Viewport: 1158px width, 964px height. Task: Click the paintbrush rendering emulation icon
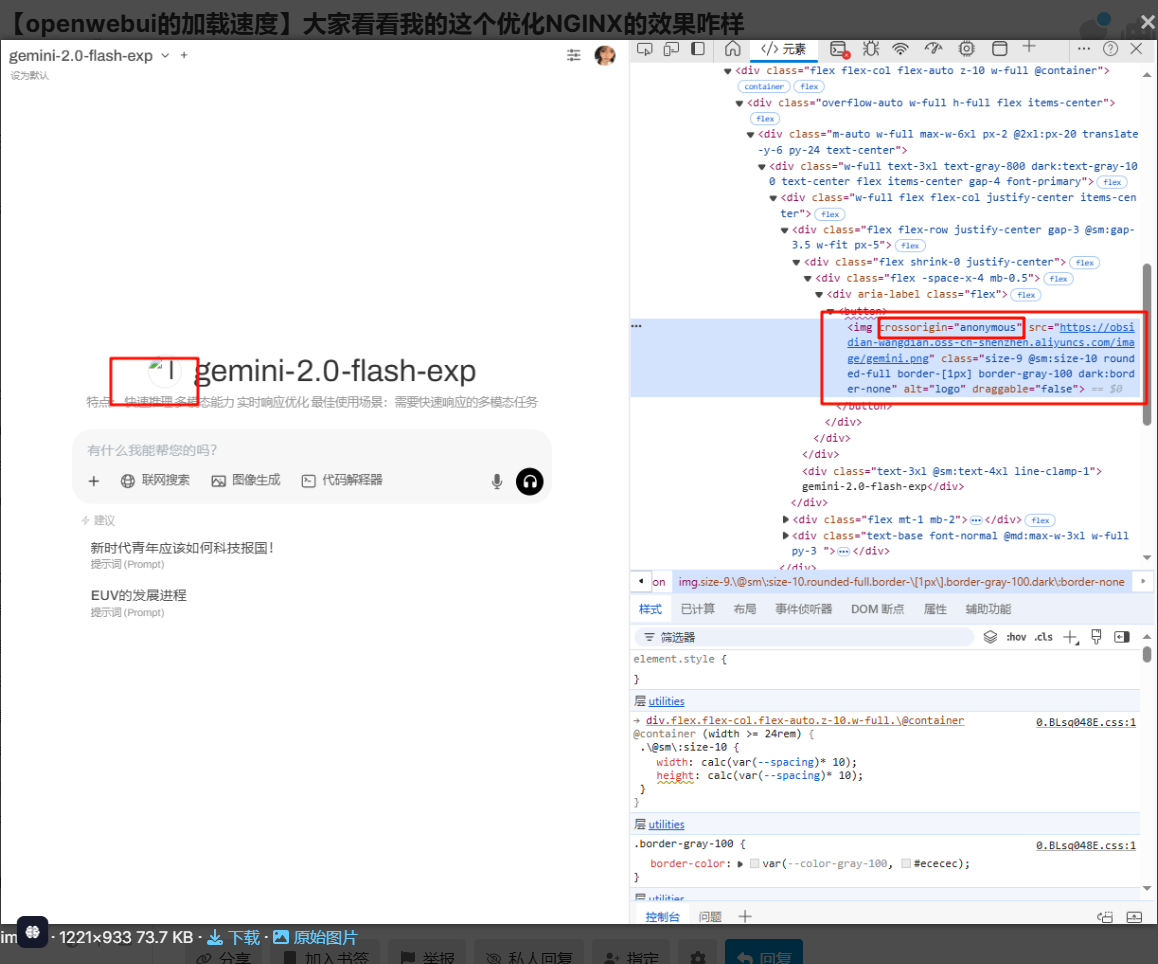pyautogui.click(x=1097, y=637)
